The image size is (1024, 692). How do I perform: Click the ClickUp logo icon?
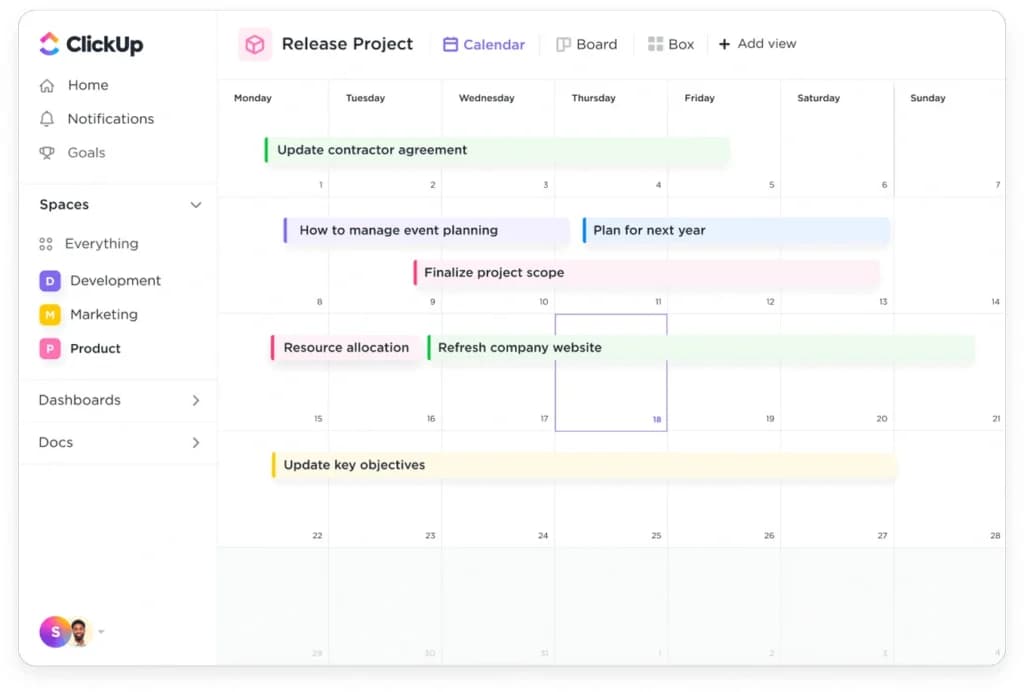(49, 44)
